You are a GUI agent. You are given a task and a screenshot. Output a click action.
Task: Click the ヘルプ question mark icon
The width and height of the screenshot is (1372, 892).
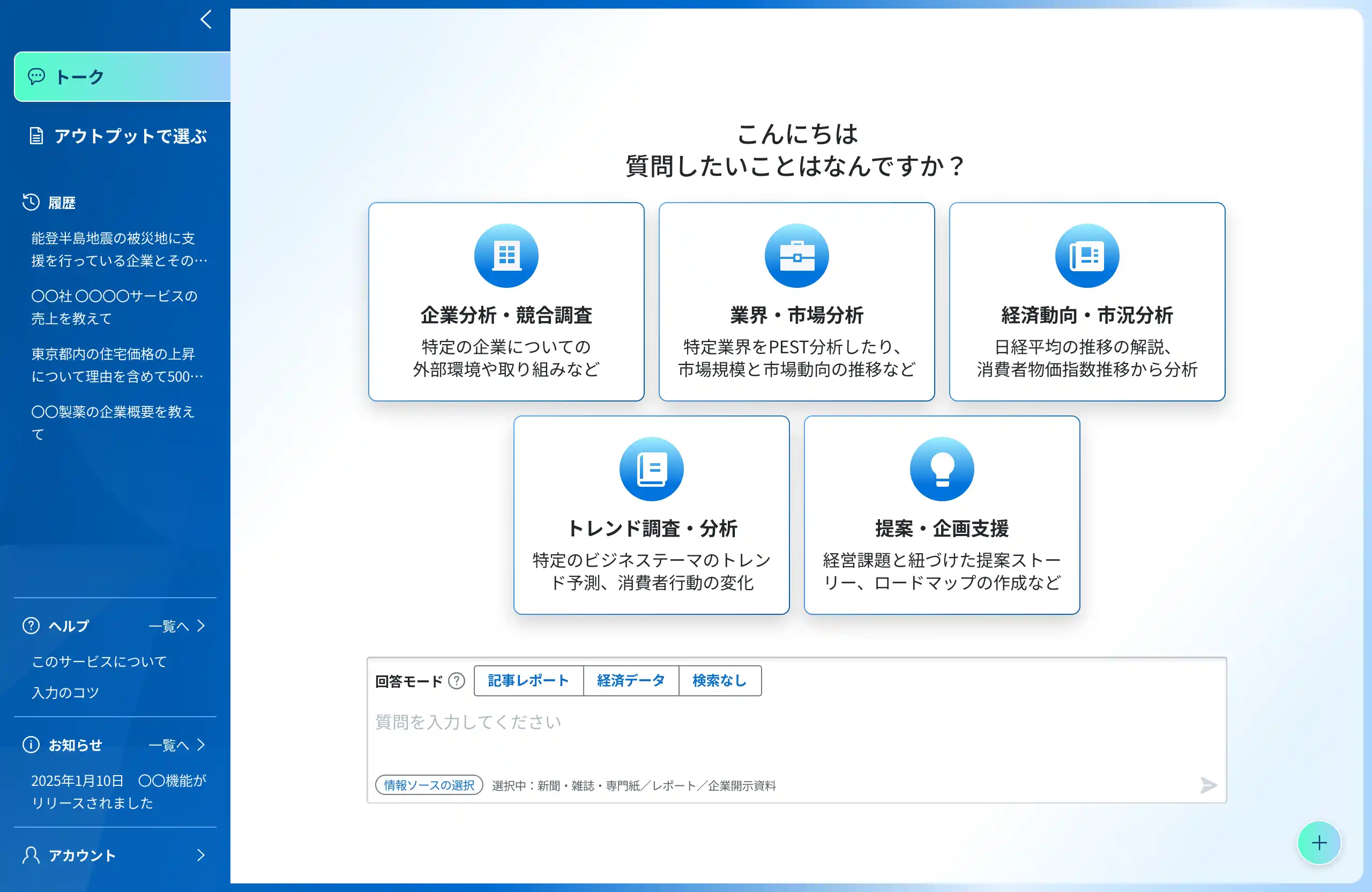[31, 626]
